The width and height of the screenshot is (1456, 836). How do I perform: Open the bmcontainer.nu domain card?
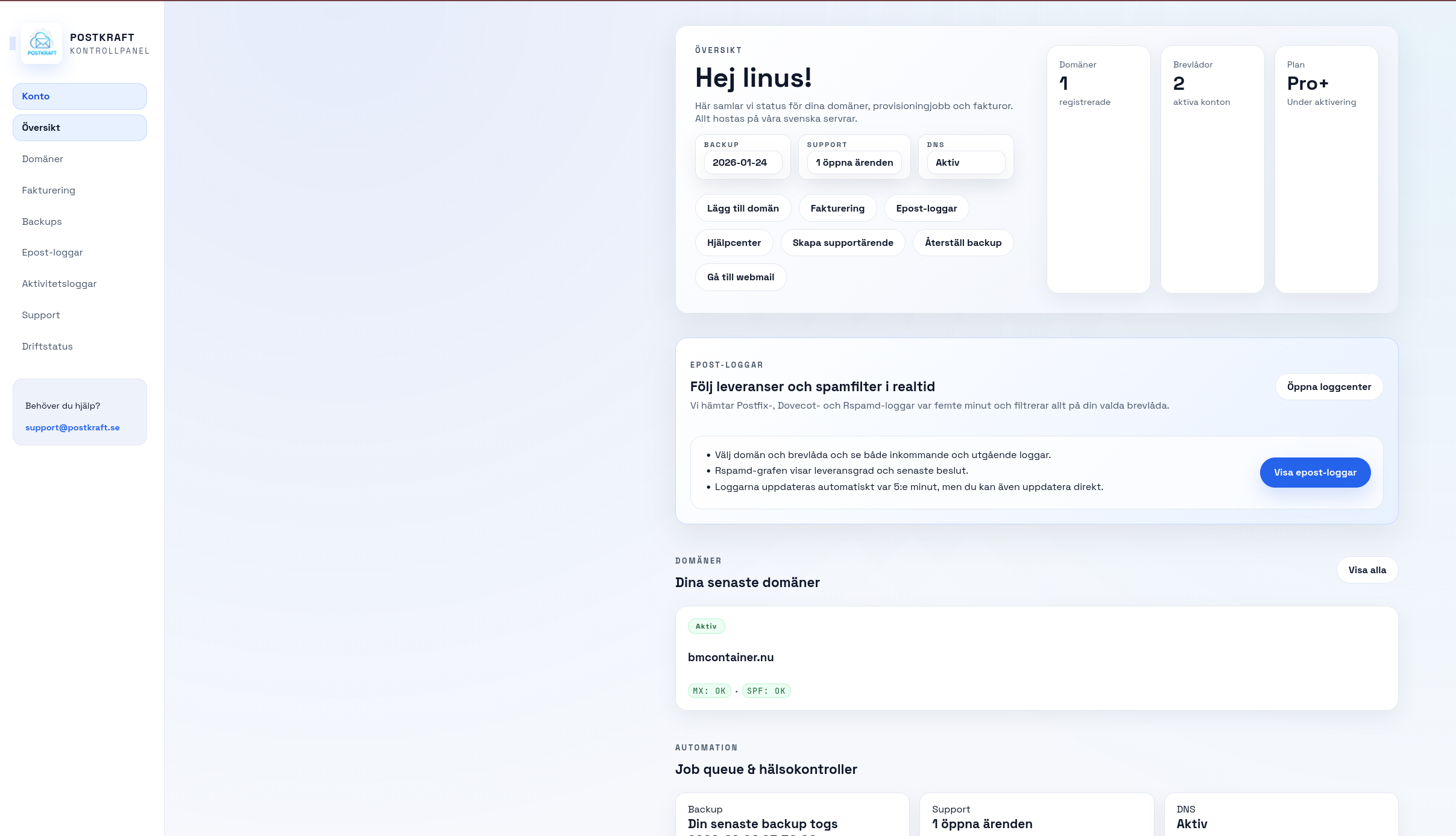[730, 658]
